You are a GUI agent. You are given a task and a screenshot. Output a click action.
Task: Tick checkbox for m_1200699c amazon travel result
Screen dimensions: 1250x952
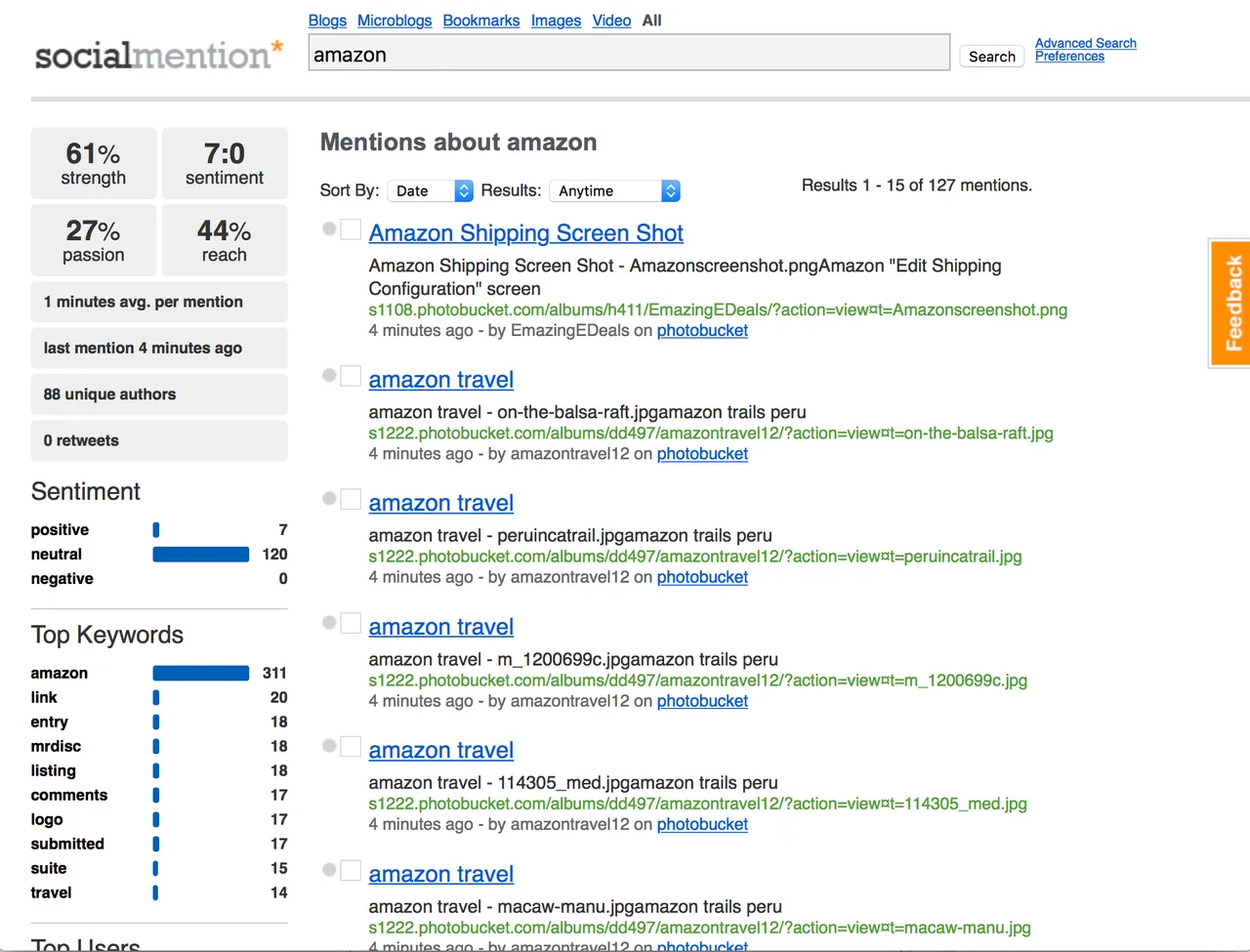point(351,623)
